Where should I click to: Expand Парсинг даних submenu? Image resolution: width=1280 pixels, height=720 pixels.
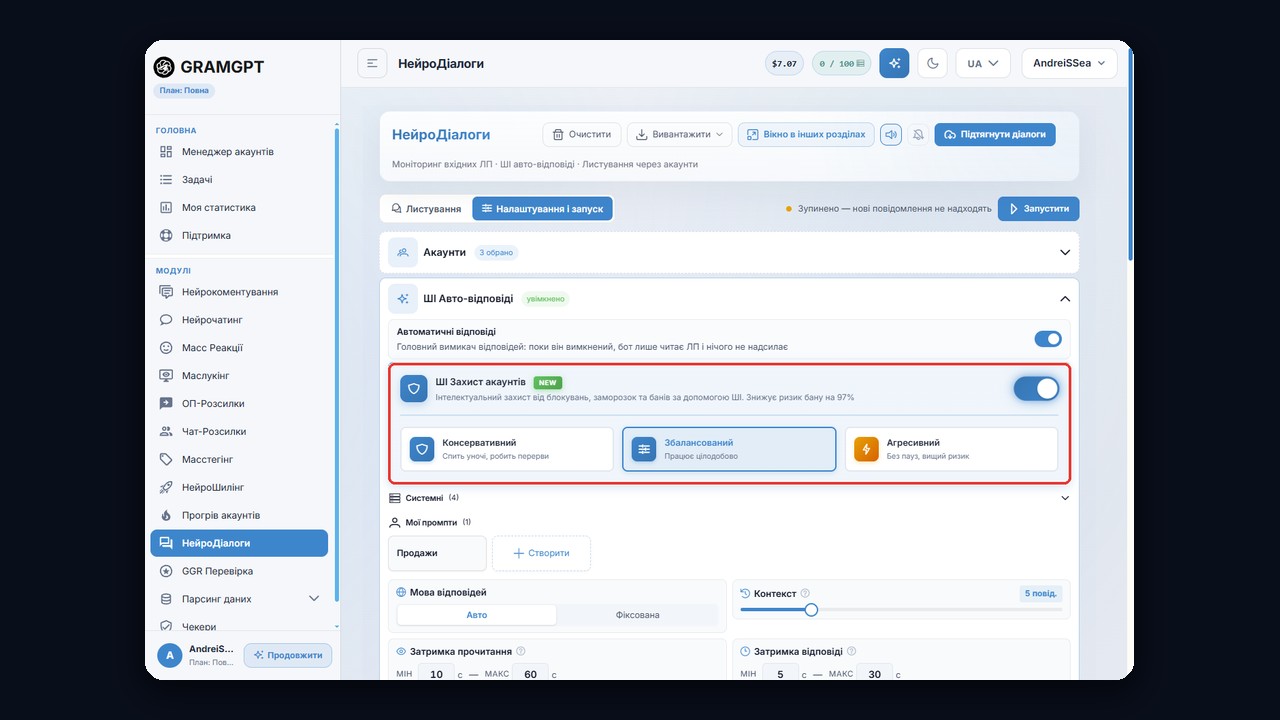[x=240, y=599]
